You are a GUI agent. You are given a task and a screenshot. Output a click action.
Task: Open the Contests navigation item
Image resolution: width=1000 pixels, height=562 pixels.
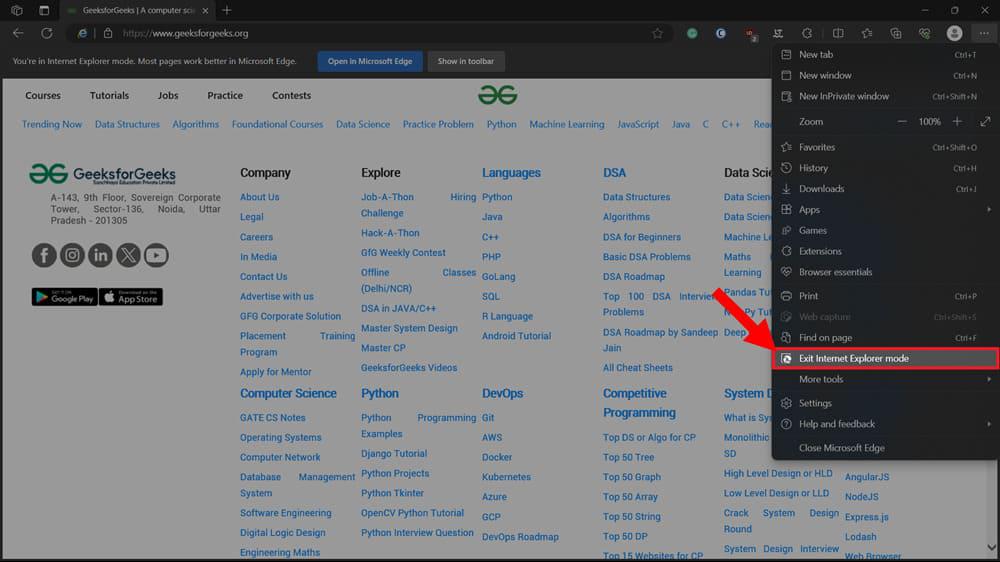pos(291,96)
